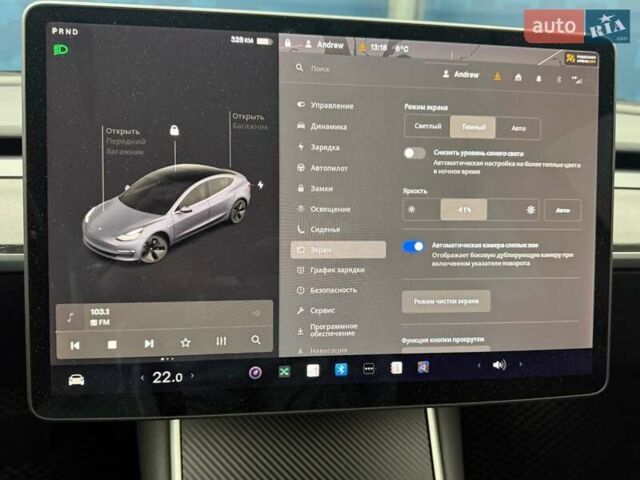
Task: Select the Светлый display mode
Action: (427, 127)
